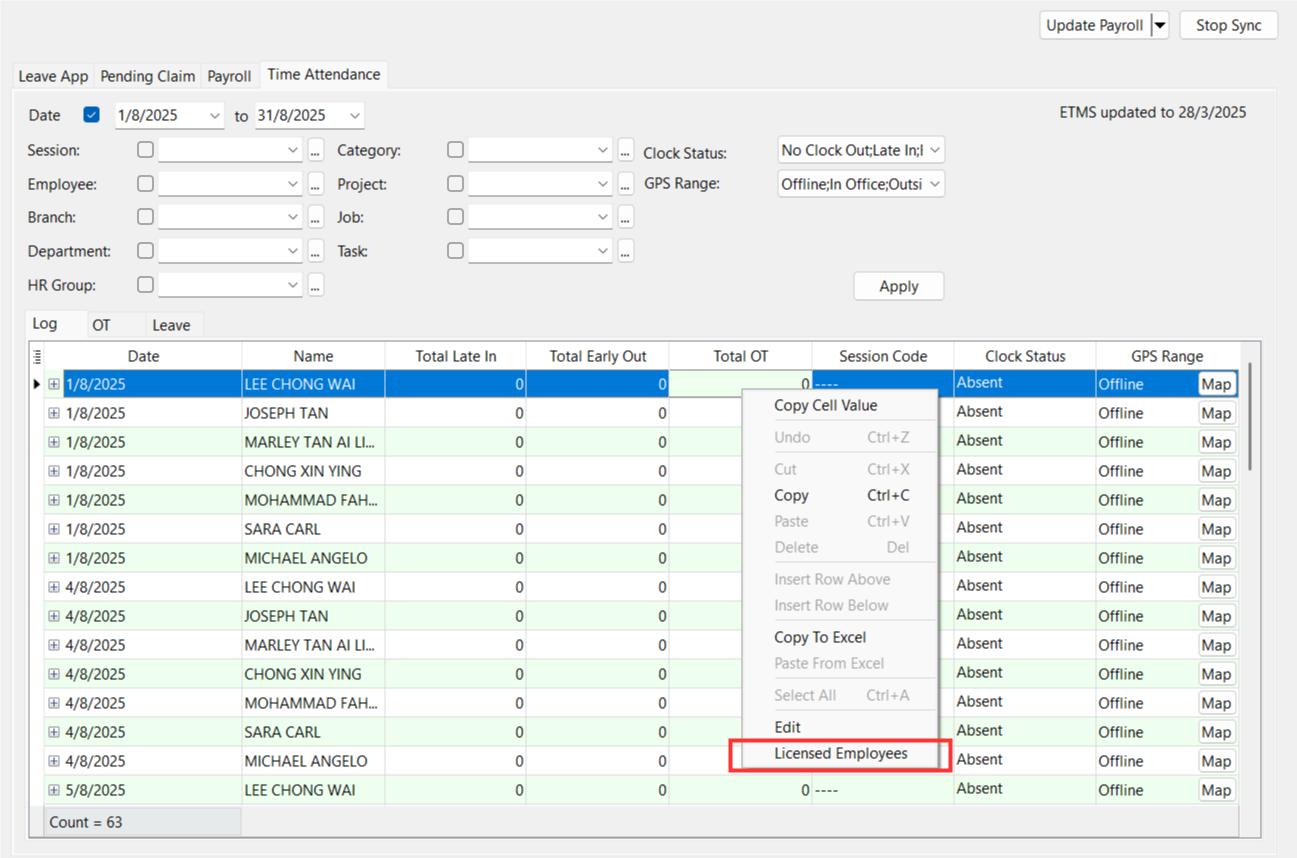Choose Licensed Employees from the context menu
Viewport: 1297px width, 858px height.
coord(840,754)
